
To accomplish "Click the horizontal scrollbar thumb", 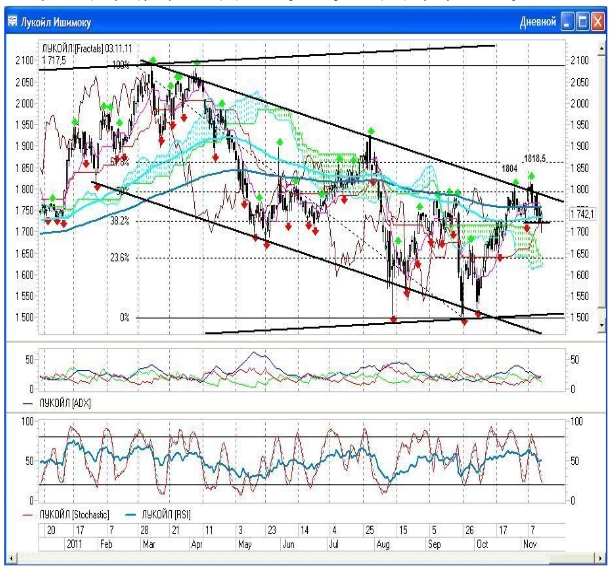I will coord(572,558).
